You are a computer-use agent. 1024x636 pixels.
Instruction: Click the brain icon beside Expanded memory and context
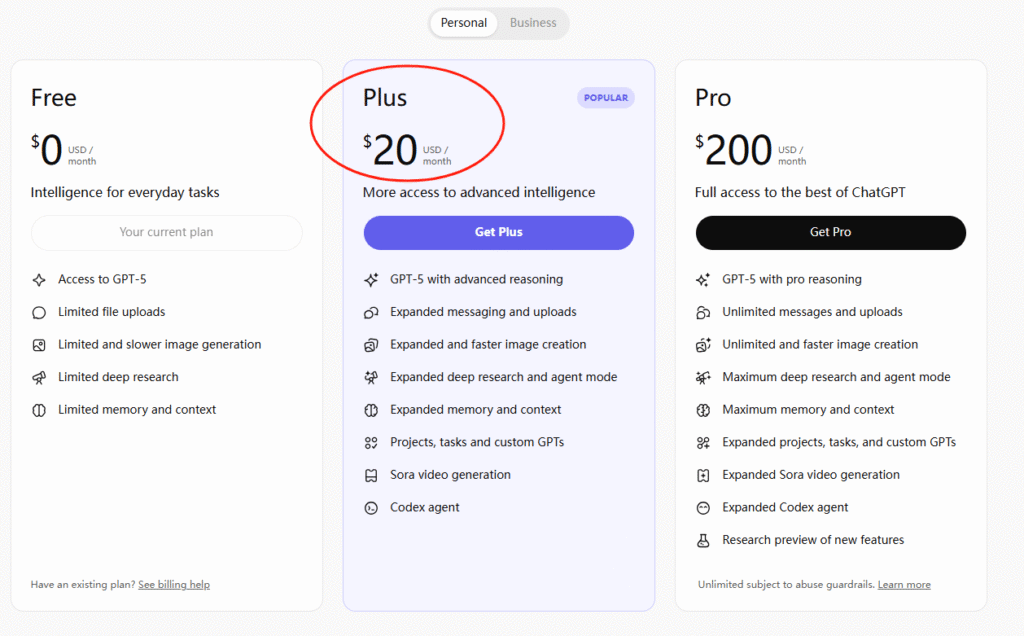(371, 411)
